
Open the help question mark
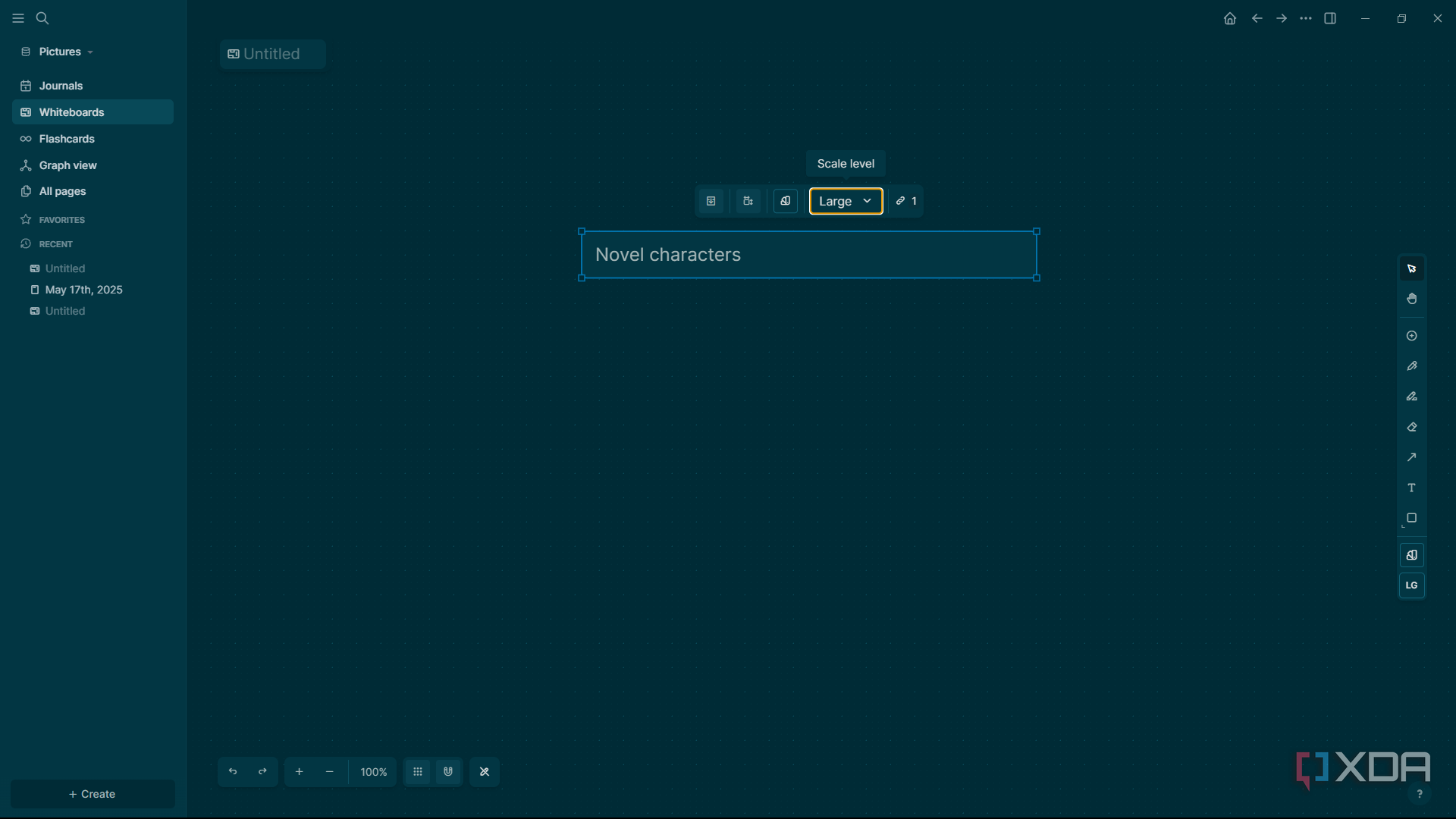coord(1420,794)
